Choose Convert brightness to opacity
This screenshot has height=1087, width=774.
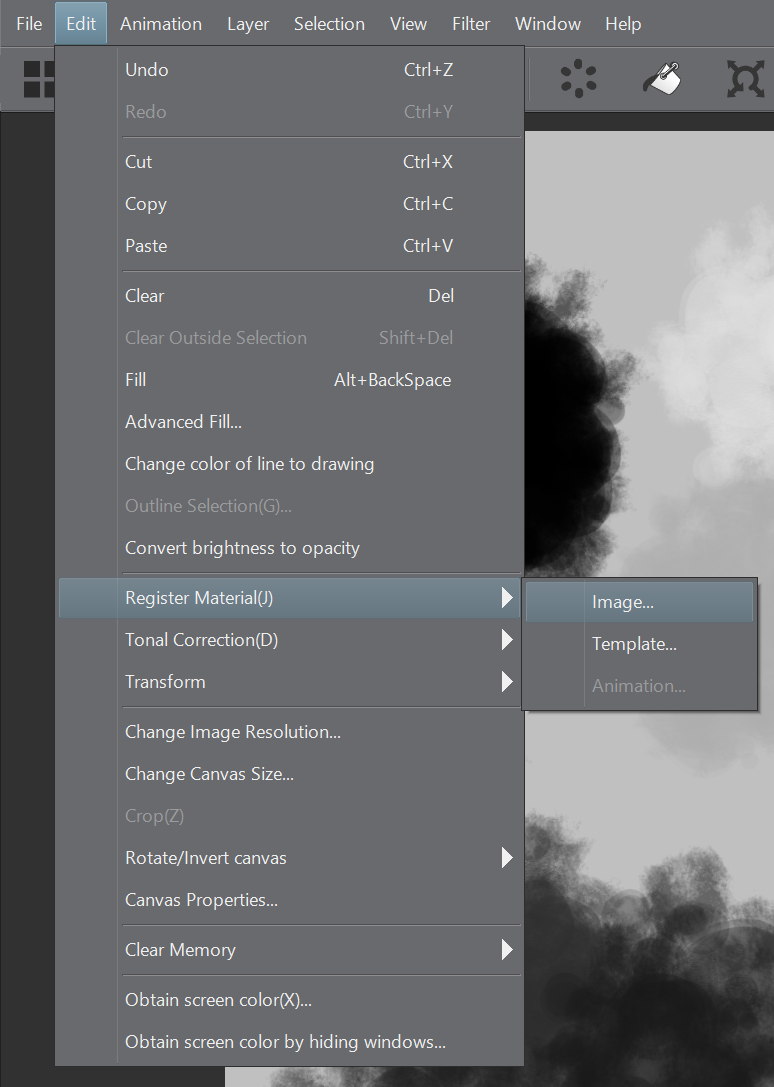pyautogui.click(x=289, y=548)
